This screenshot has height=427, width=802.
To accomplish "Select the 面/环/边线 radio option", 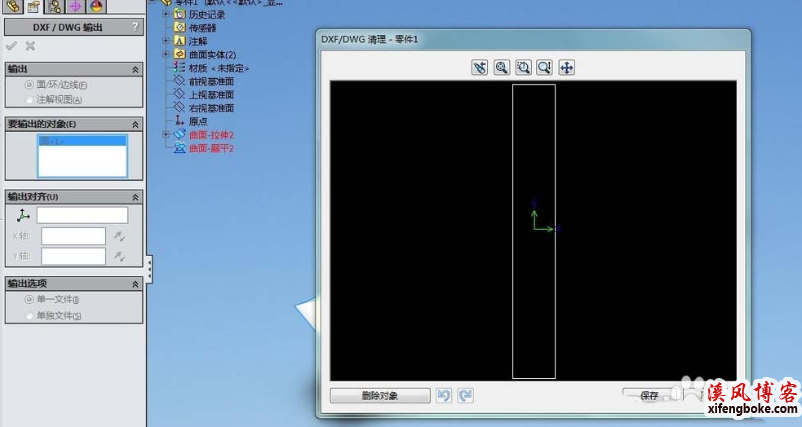I will point(29,85).
